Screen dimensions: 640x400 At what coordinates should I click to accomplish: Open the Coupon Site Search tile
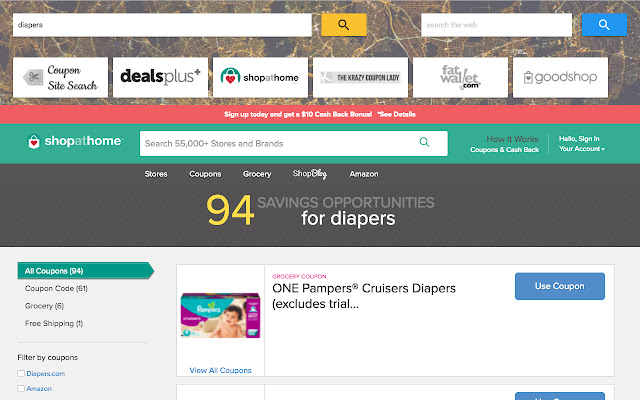coord(60,77)
